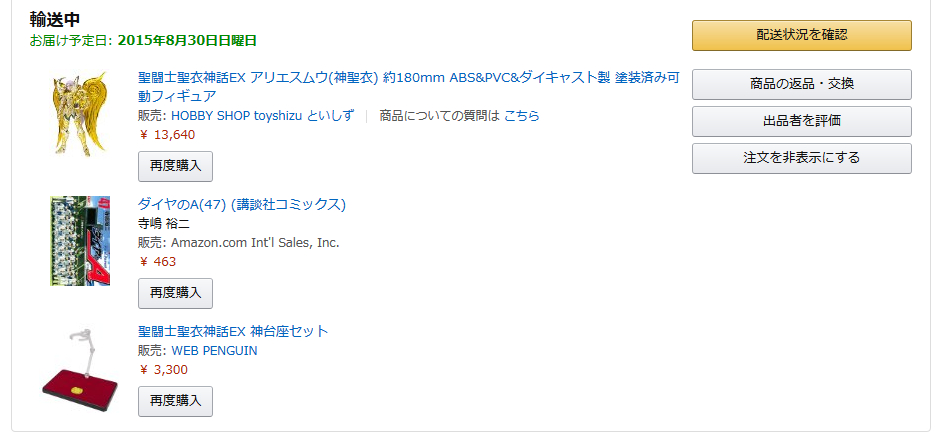The image size is (936, 433).
Task: Click the 配送状況を確認 tracking button
Action: pos(801,35)
